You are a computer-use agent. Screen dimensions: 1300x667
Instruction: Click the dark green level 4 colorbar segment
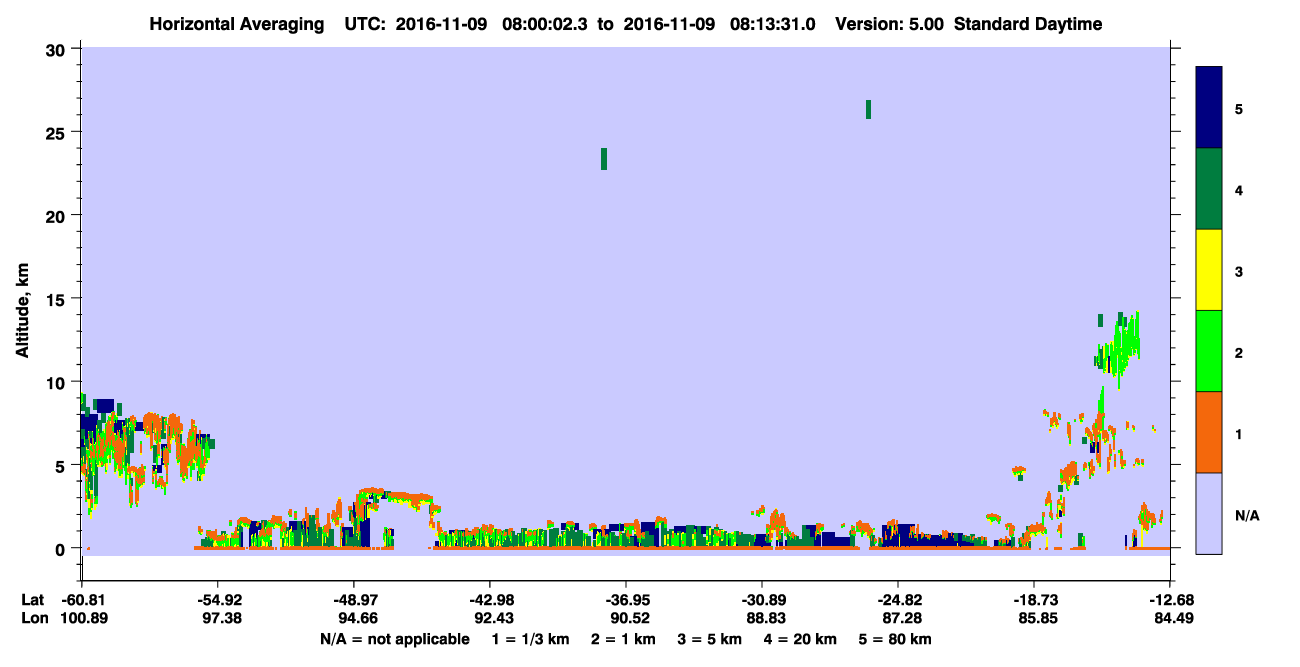tap(1209, 189)
